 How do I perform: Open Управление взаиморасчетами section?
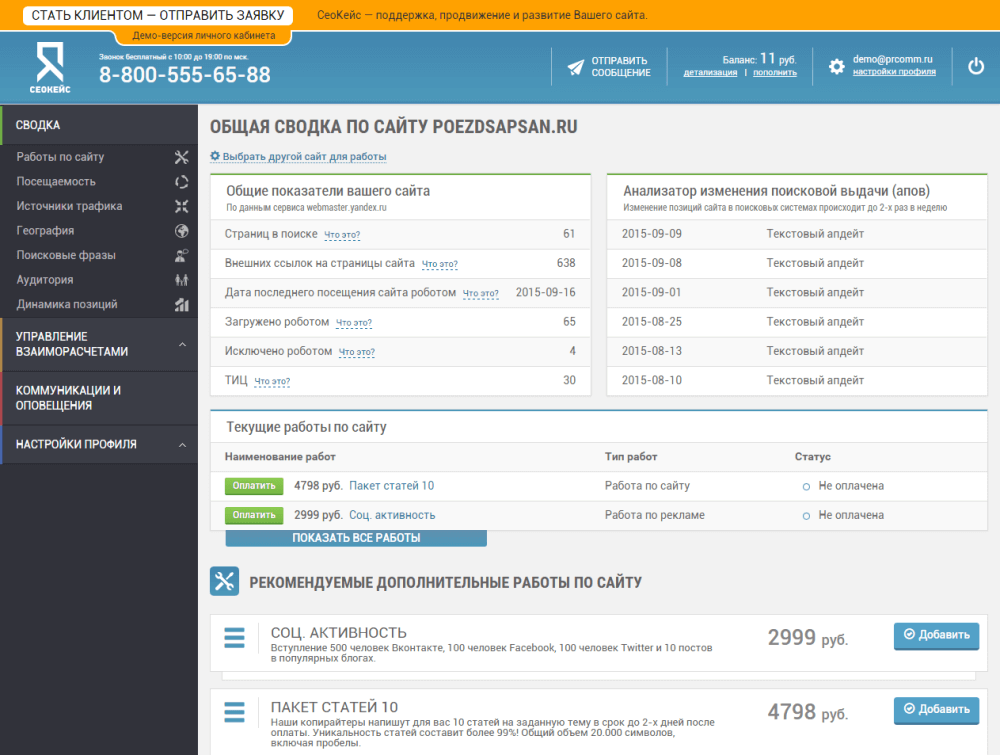click(x=99, y=344)
